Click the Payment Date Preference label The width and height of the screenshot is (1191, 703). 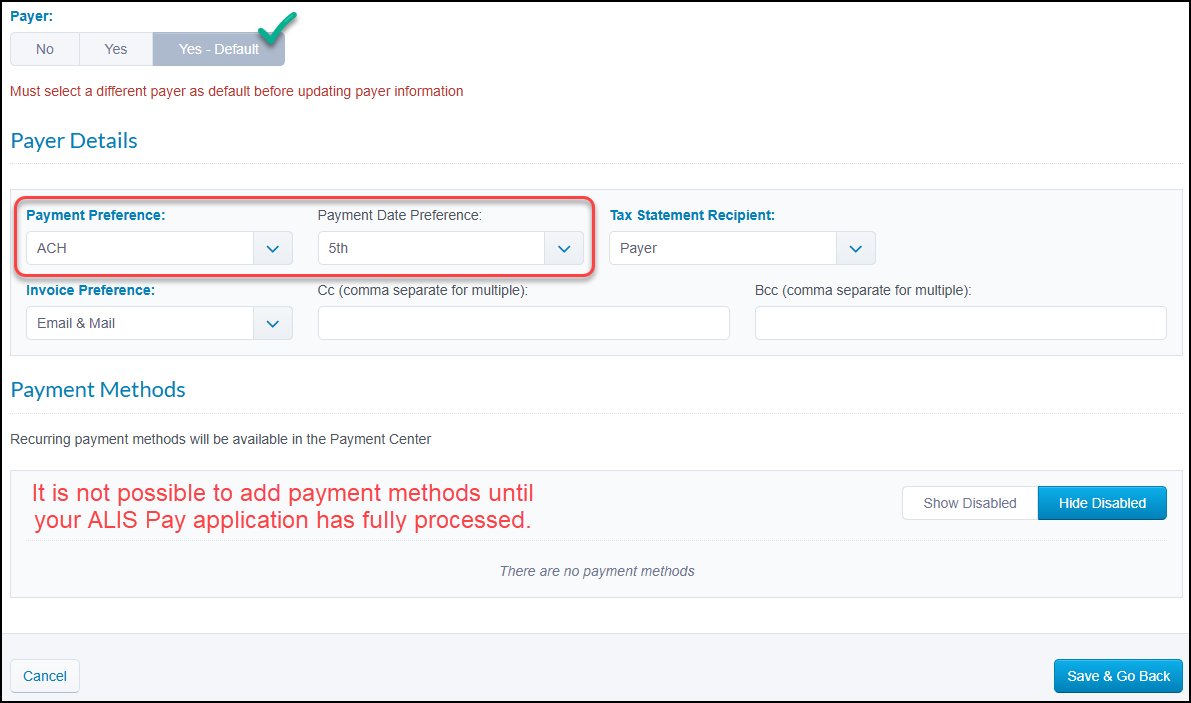(400, 216)
